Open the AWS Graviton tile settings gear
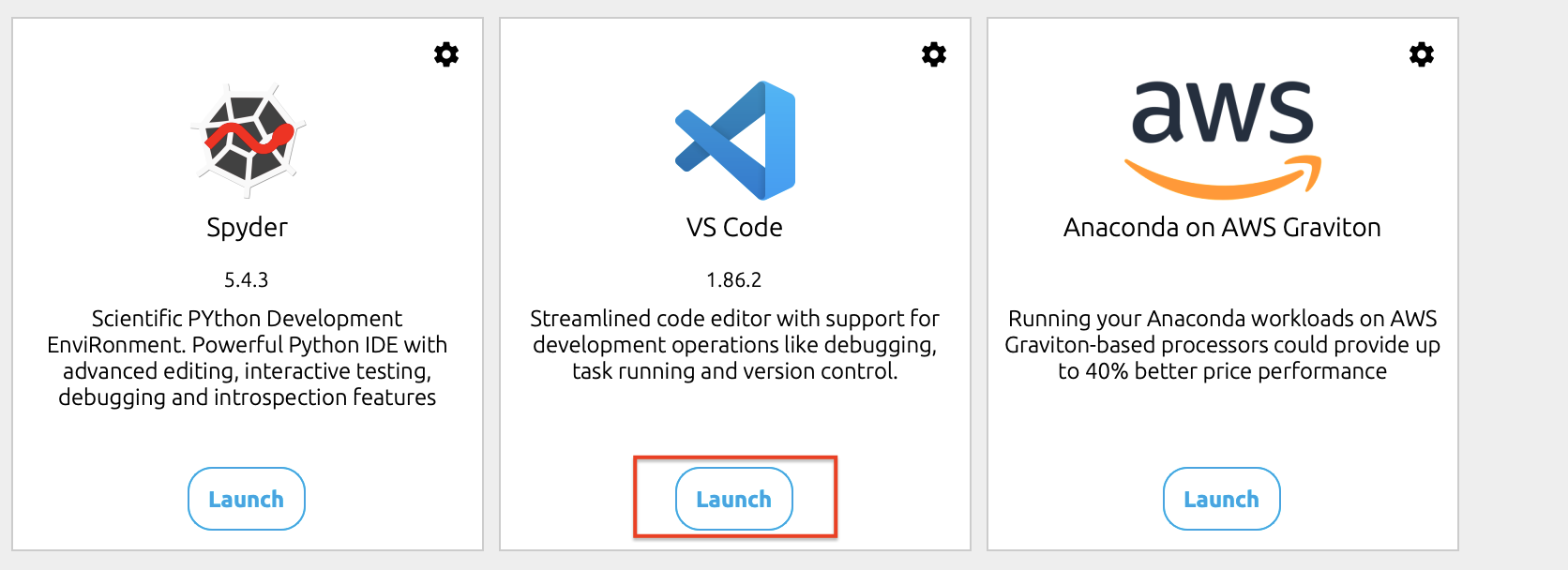 coord(1422,54)
